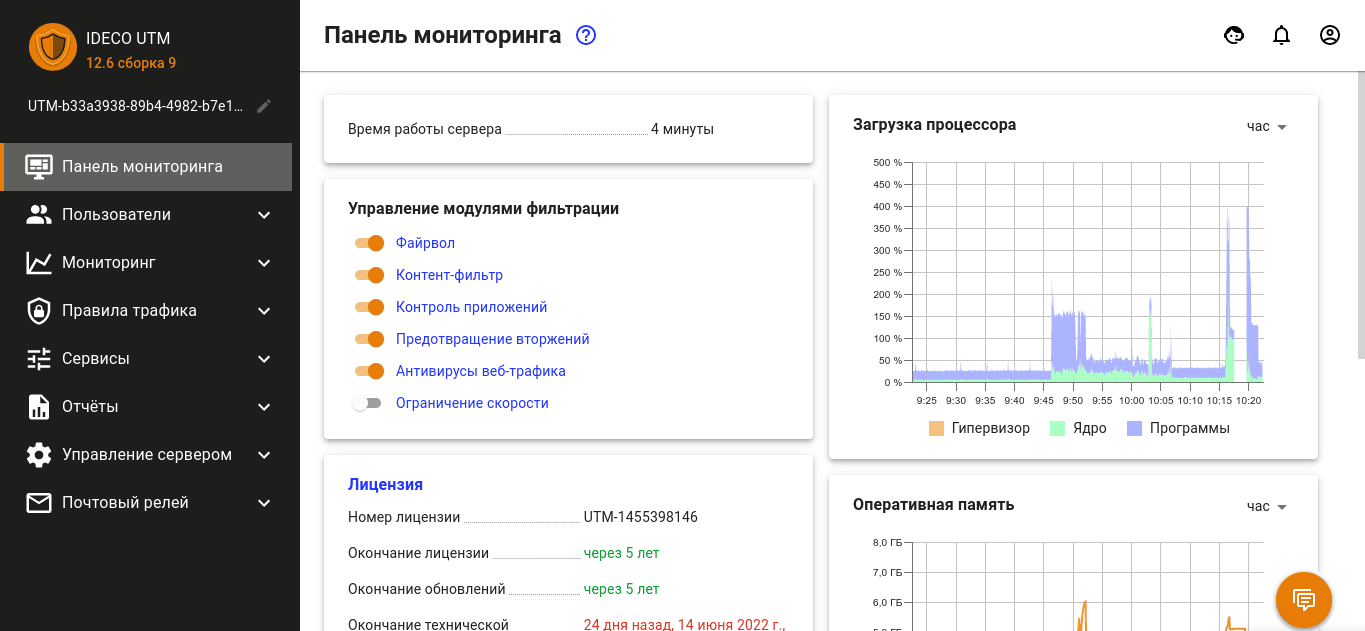Screen dimensions: 1365x631
Task: Click the envelope icon for Почтовый релей
Action: [x=39, y=503]
